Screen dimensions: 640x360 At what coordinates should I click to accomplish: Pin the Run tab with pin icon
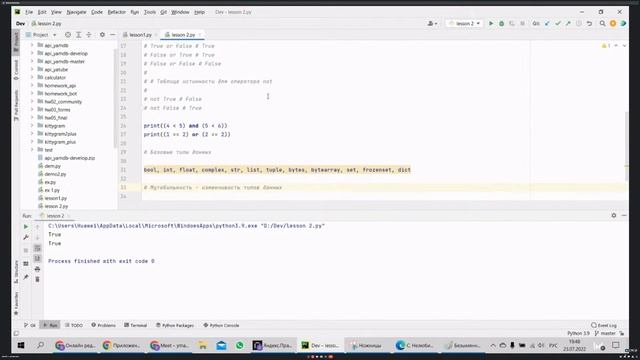click(x=26, y=277)
